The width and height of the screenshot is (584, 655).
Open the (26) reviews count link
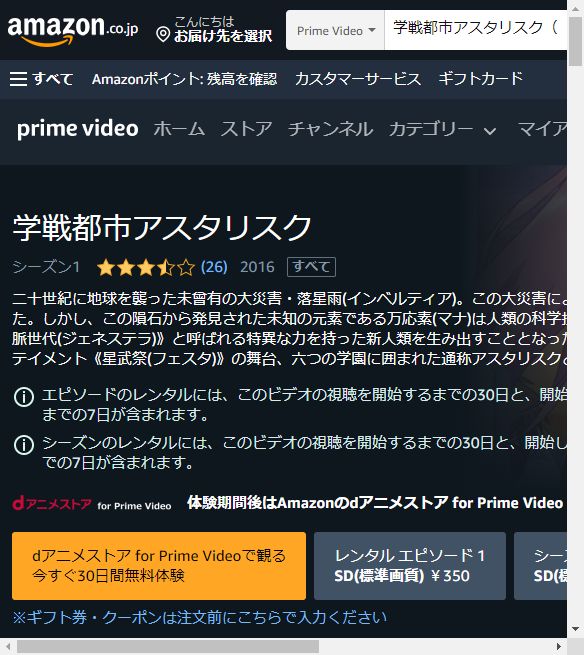214,267
